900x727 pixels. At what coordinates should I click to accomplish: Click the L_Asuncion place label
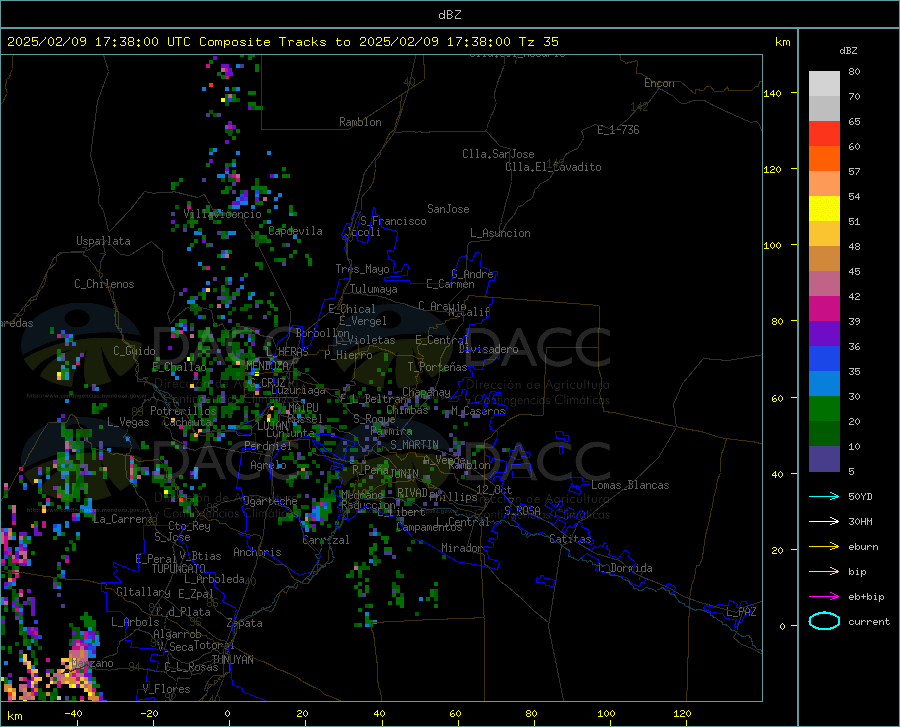pyautogui.click(x=500, y=233)
